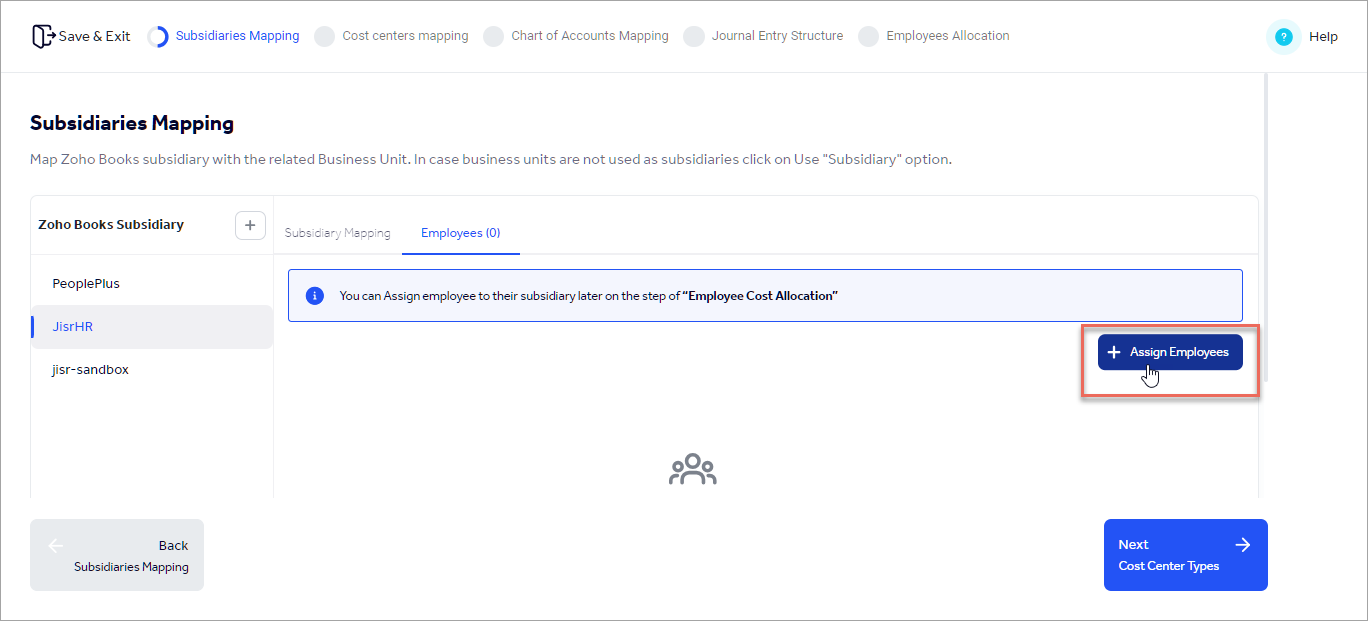Image resolution: width=1368 pixels, height=621 pixels.
Task: Select the JisrHR subsidiary
Action: (71, 326)
